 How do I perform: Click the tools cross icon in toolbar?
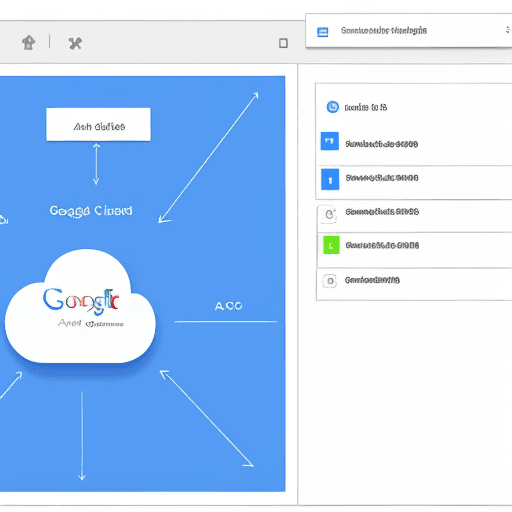(x=75, y=43)
